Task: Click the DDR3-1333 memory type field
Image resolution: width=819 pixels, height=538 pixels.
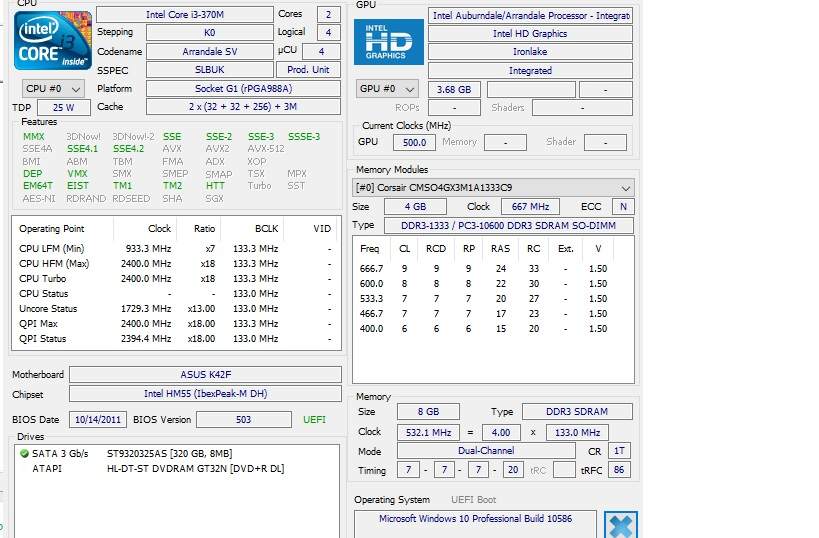Action: [508, 225]
